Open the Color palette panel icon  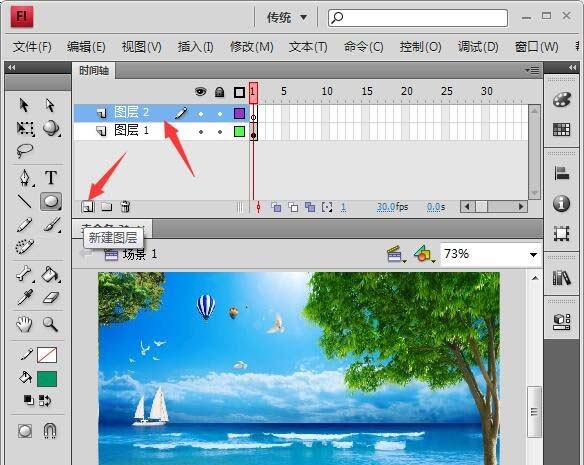562,100
